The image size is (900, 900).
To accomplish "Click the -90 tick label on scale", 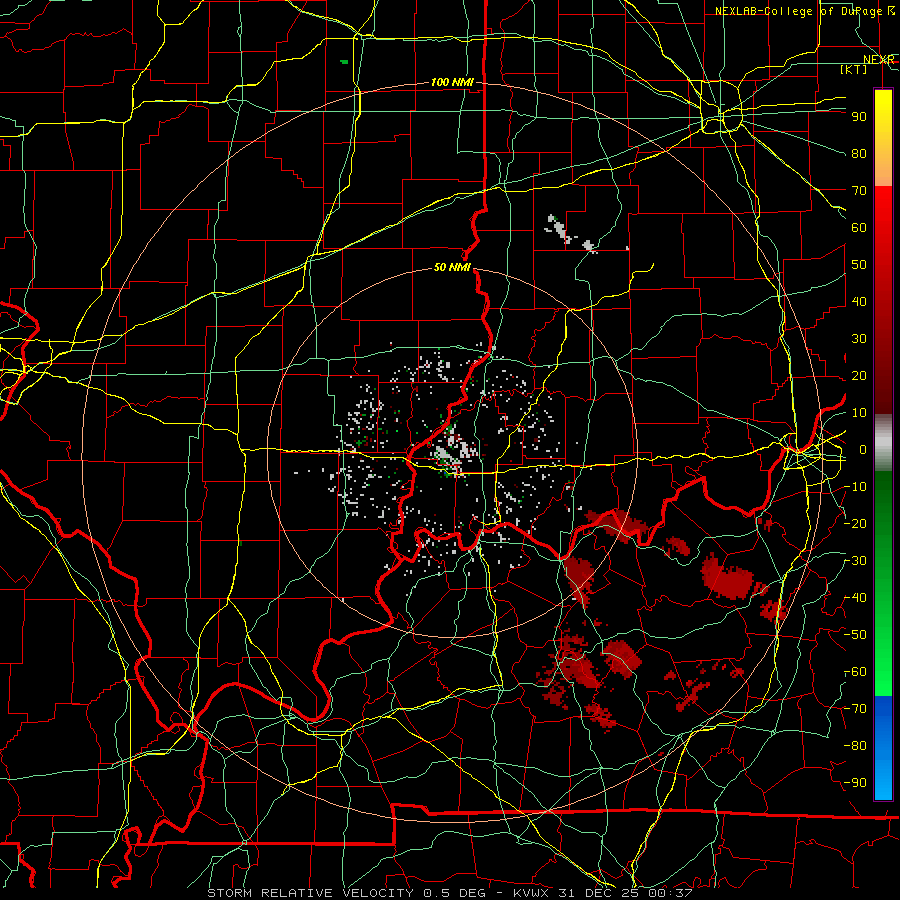I will pyautogui.click(x=855, y=783).
